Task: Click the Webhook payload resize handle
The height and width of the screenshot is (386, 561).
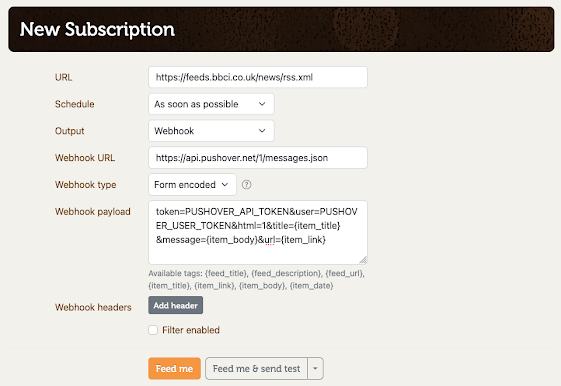Action: pos(364,260)
